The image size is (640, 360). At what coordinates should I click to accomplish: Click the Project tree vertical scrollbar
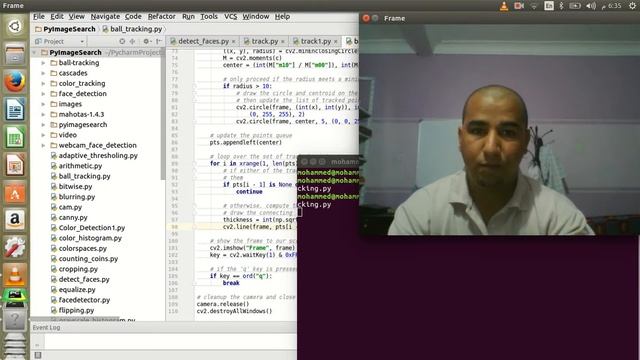pos(163,114)
